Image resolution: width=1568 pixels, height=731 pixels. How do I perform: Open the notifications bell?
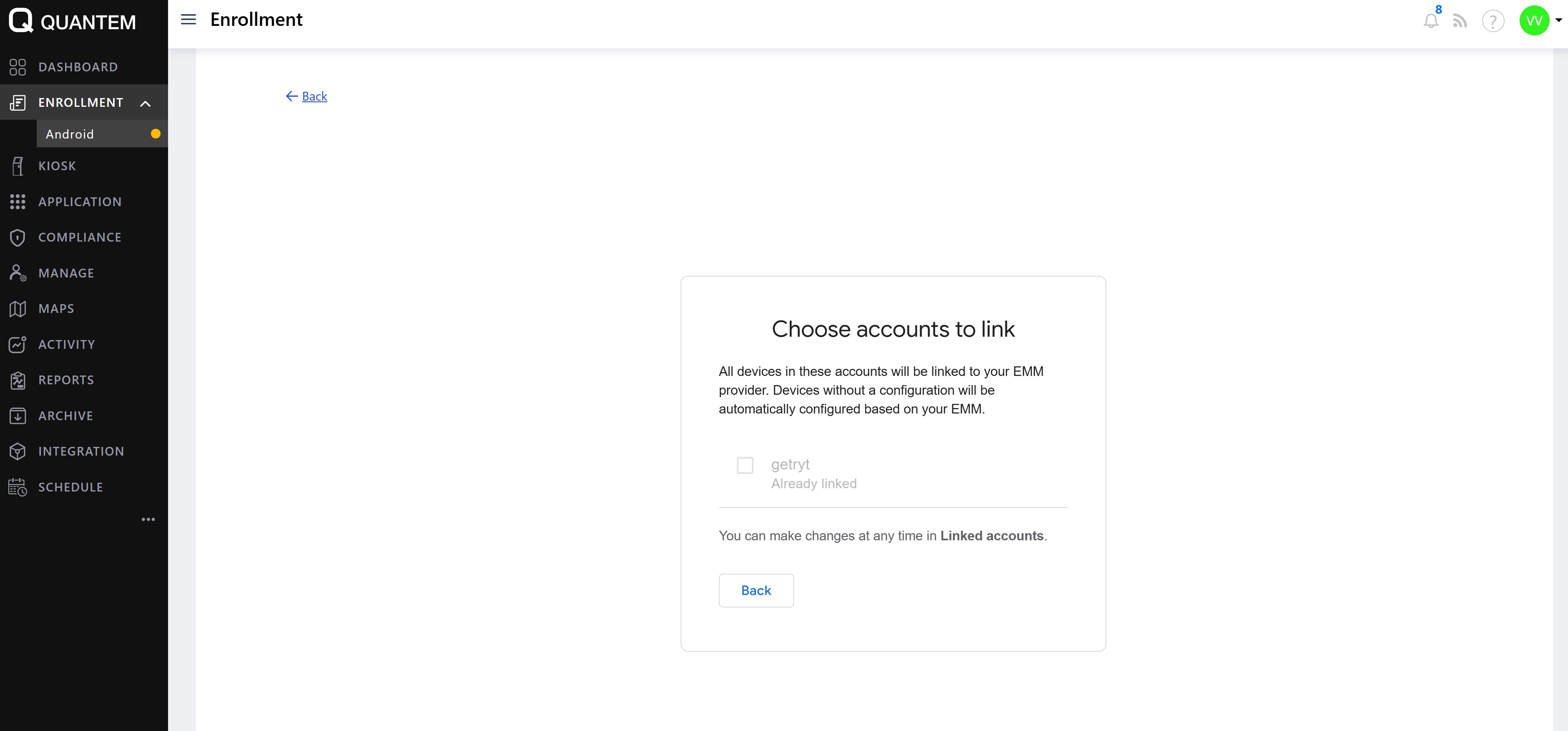coord(1430,21)
